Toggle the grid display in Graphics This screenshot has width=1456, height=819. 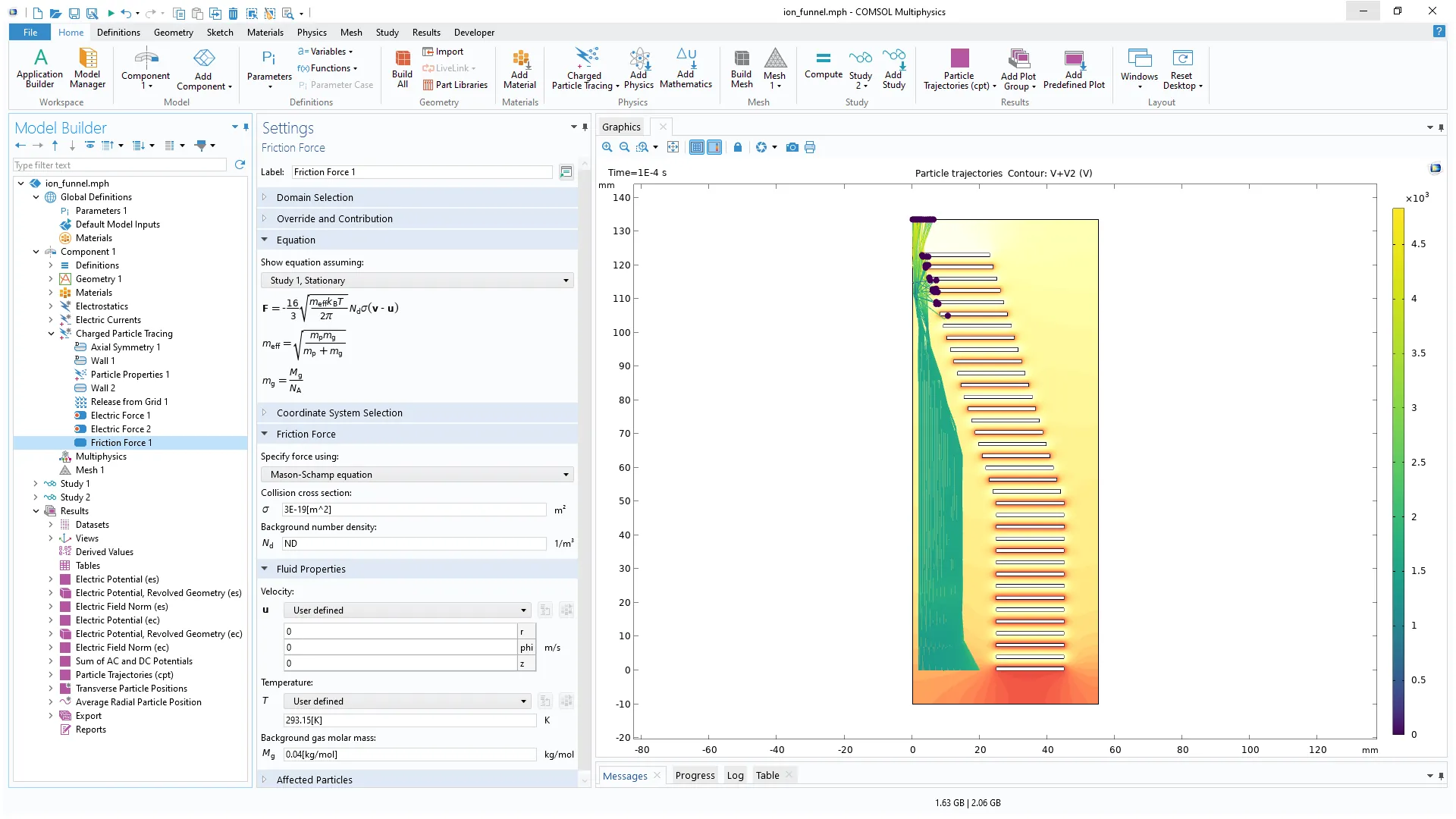tap(696, 147)
